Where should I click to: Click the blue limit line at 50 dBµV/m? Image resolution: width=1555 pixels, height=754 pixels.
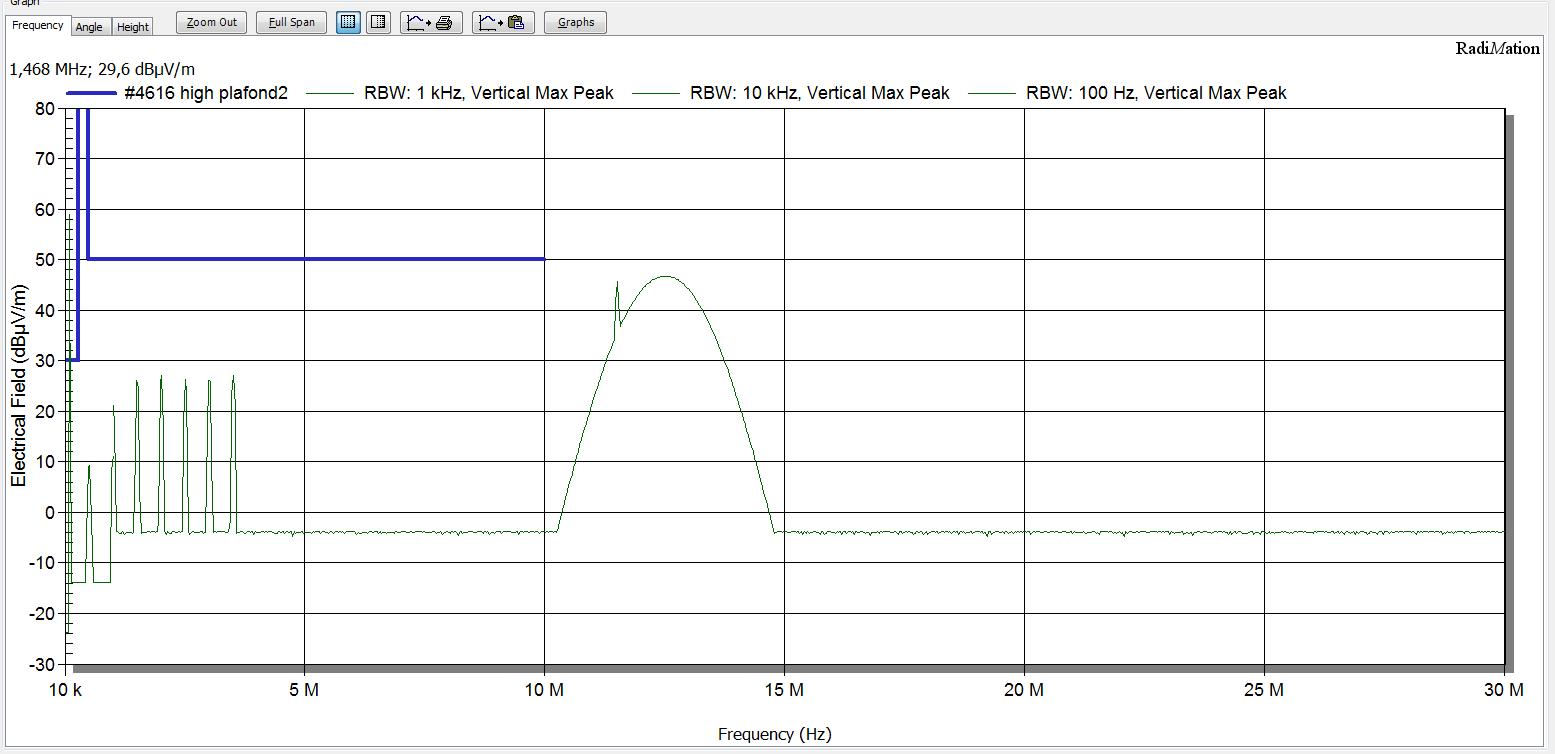(x=316, y=259)
